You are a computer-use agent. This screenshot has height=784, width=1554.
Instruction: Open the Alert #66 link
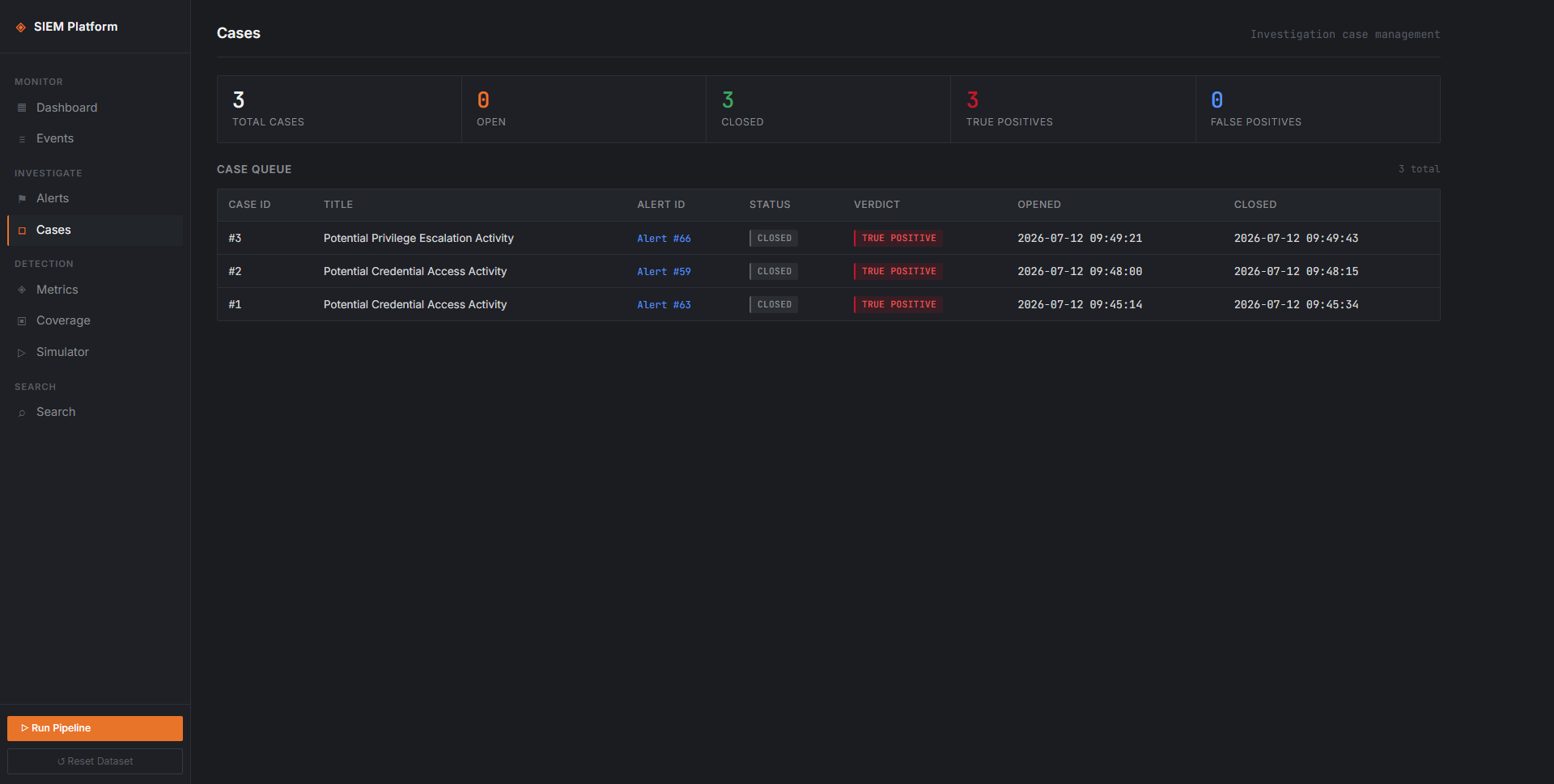click(664, 239)
